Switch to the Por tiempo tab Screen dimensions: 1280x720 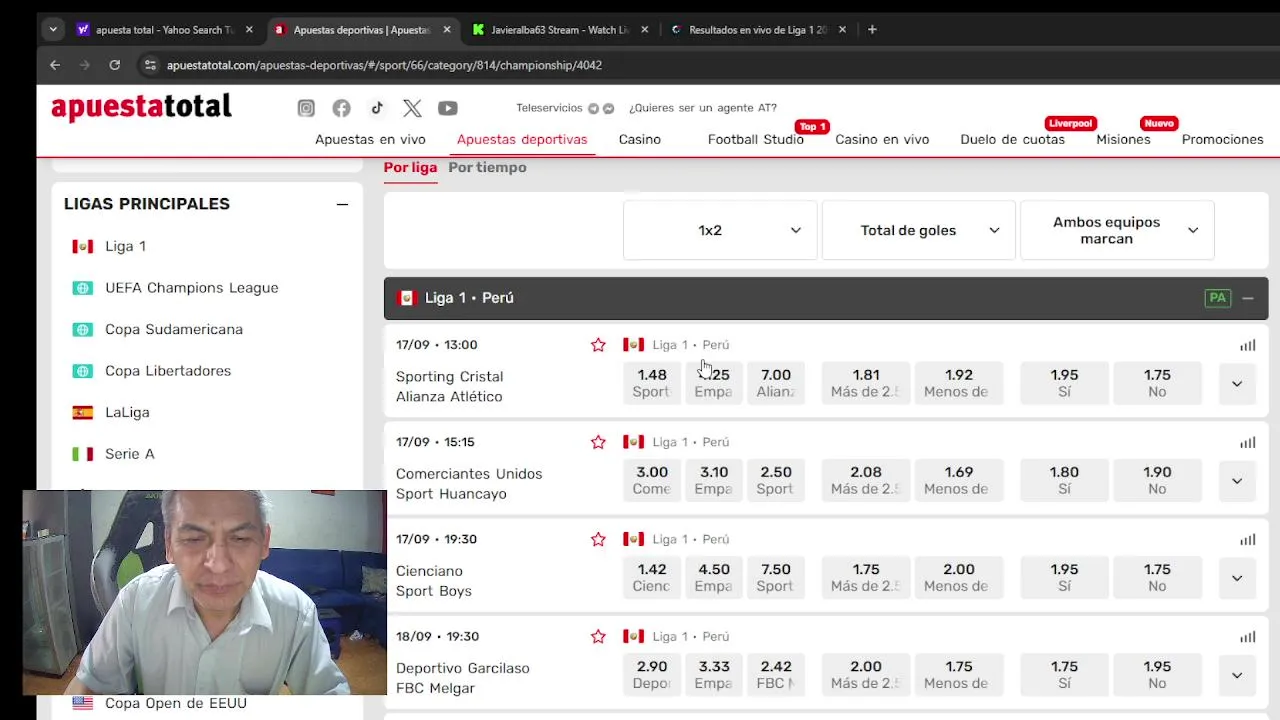point(487,167)
